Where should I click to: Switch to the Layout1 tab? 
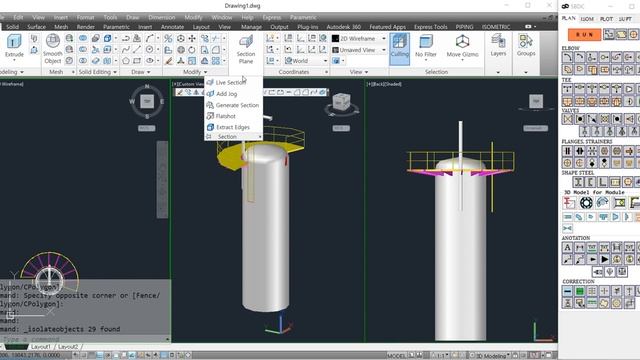(x=41, y=347)
